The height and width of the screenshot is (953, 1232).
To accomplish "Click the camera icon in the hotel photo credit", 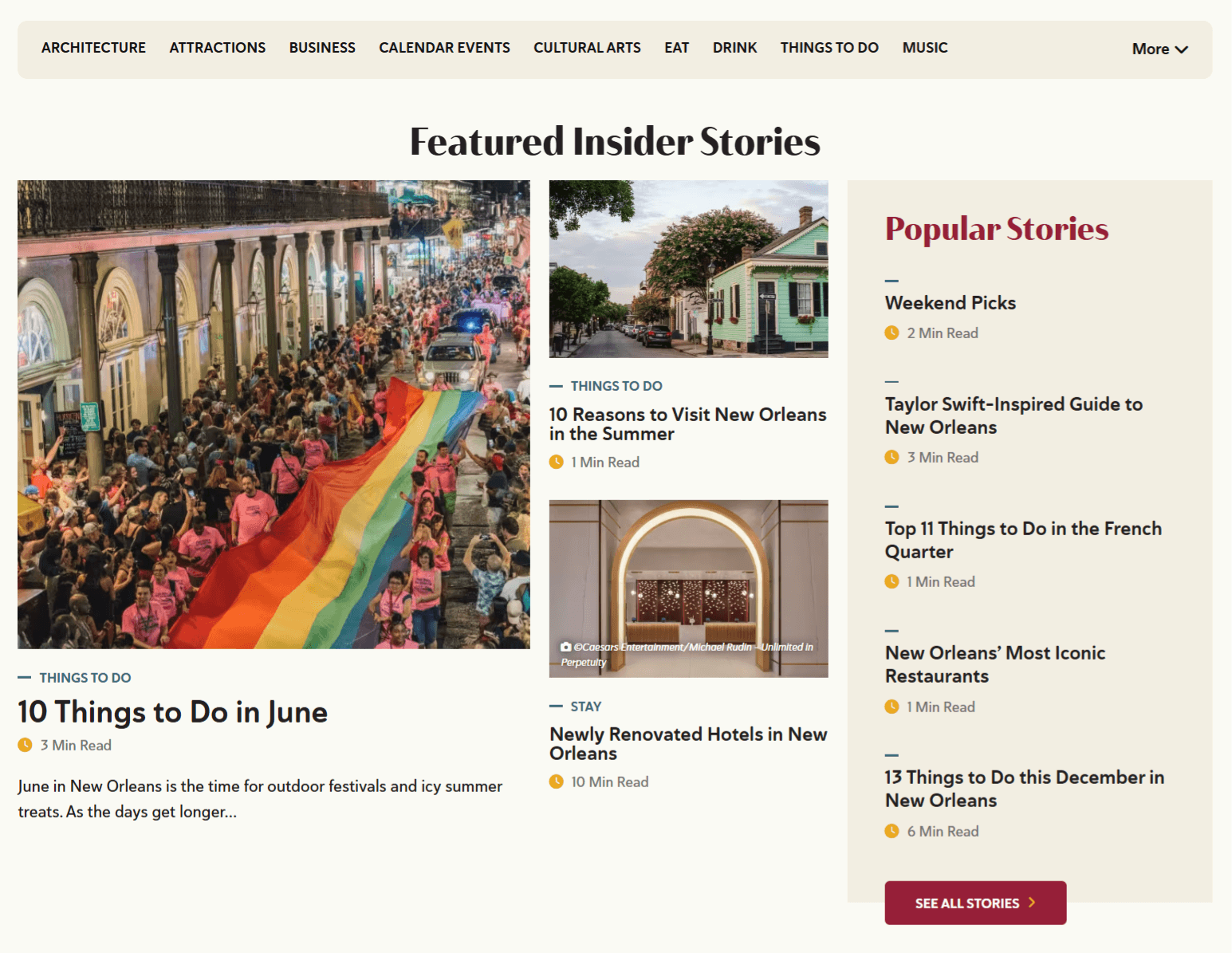I will click(566, 648).
